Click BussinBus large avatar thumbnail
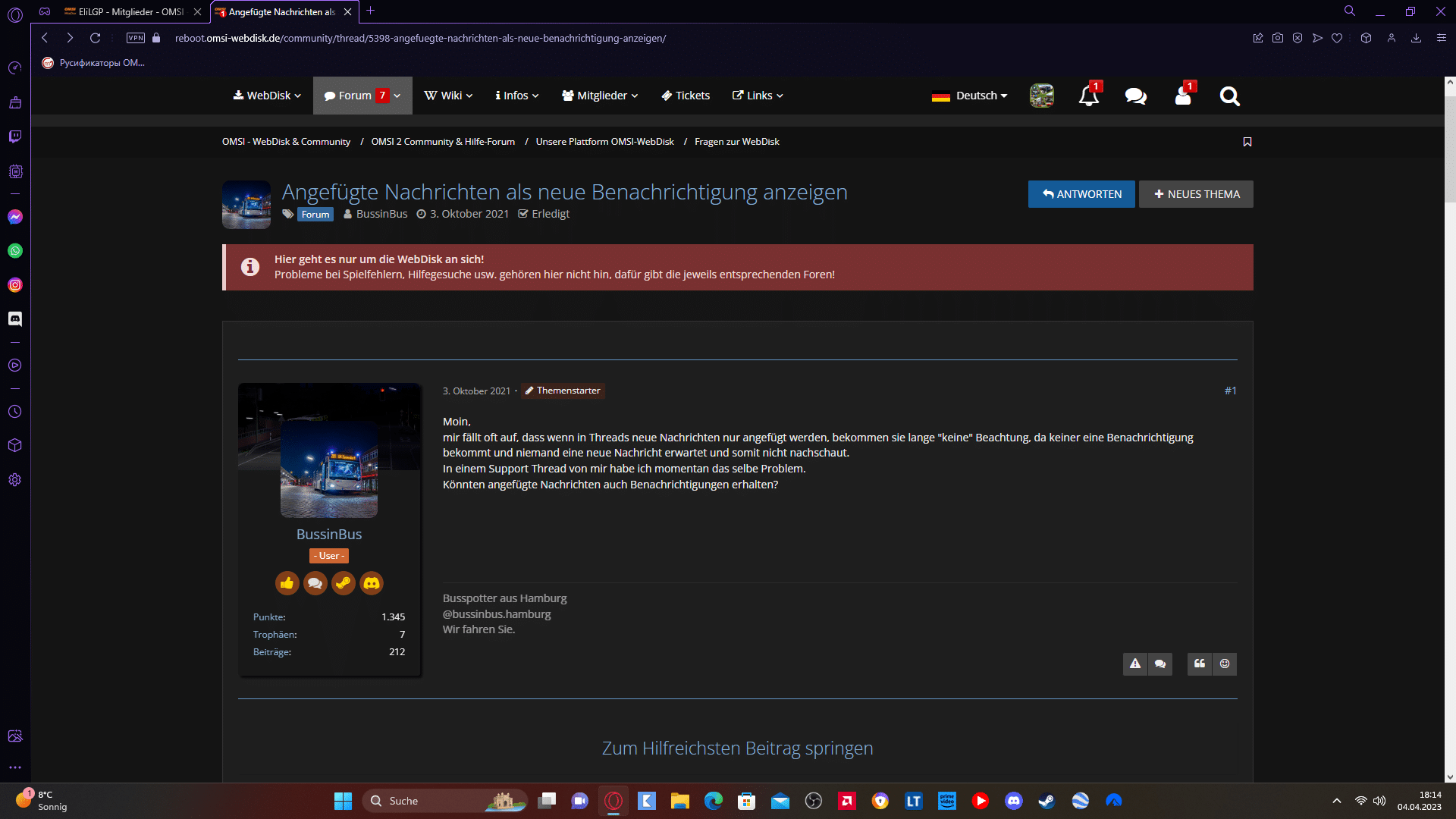Image resolution: width=1456 pixels, height=819 pixels. [x=329, y=469]
